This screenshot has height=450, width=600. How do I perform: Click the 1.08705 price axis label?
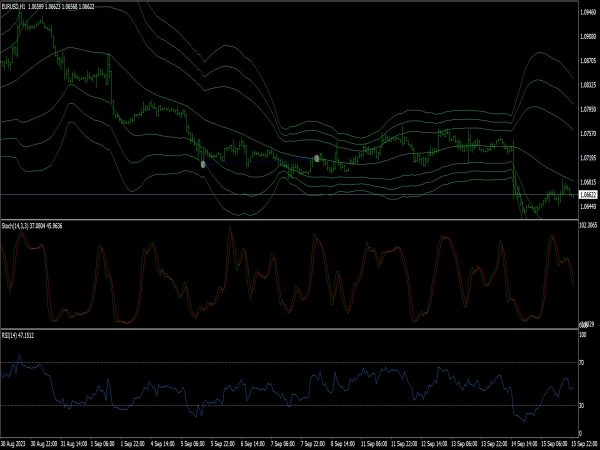(x=588, y=60)
